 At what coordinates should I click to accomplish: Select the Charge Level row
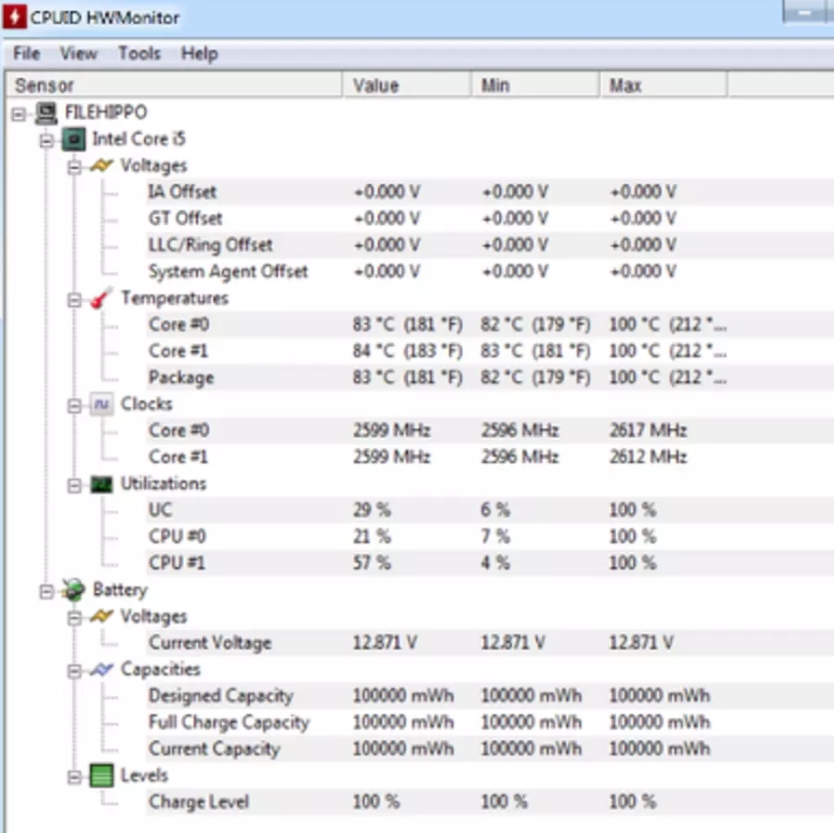[489, 802]
